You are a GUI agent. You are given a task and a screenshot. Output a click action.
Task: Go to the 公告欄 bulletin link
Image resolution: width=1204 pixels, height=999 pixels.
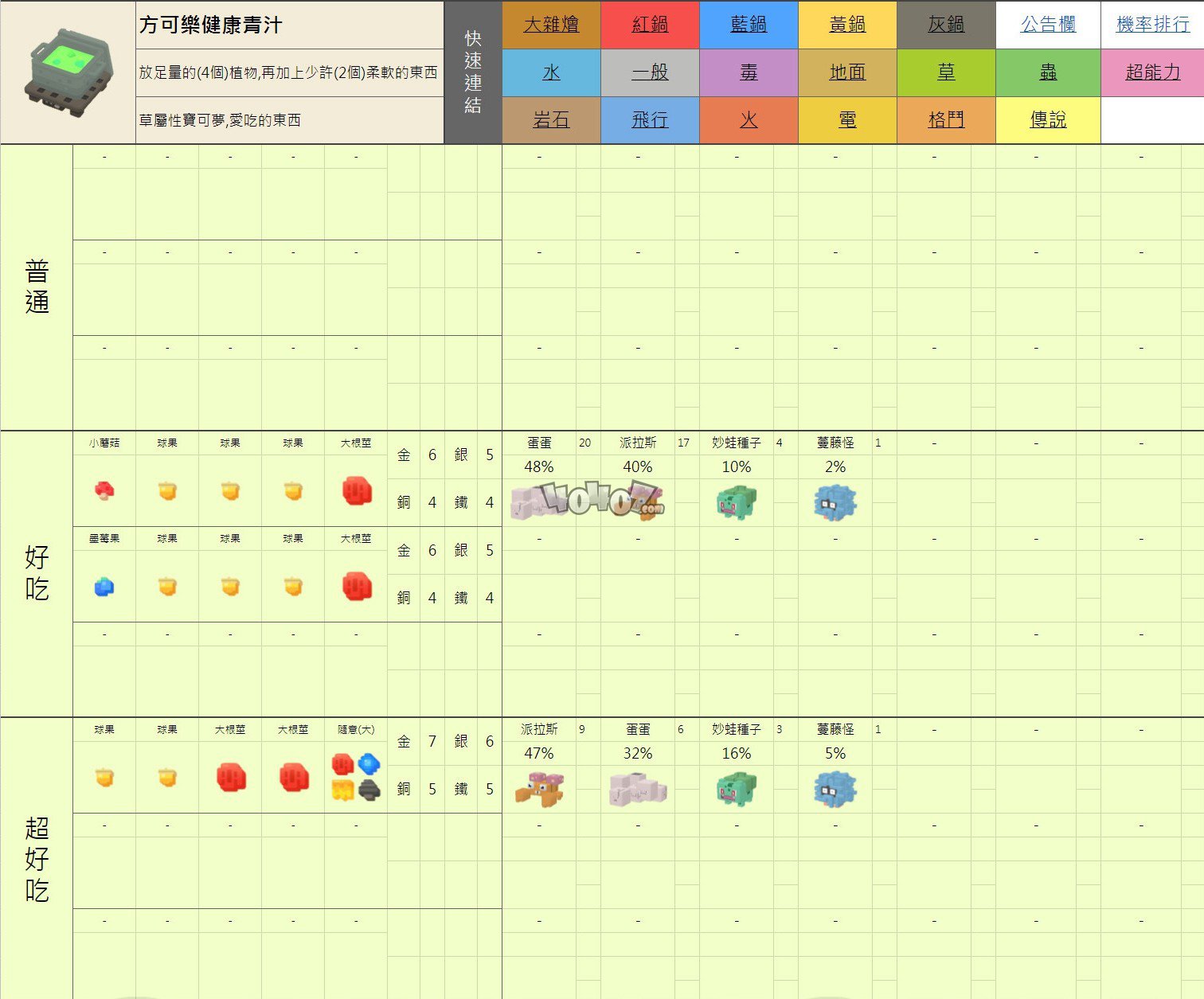tap(1048, 25)
